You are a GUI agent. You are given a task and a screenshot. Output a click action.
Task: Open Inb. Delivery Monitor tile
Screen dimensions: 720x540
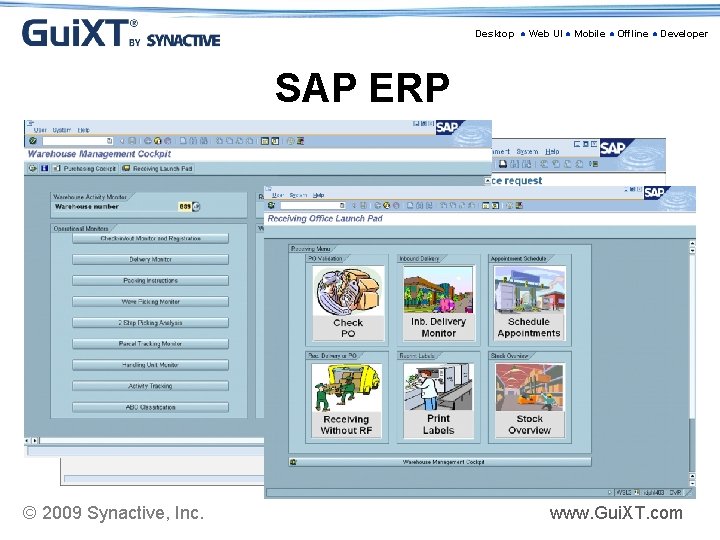[438, 304]
